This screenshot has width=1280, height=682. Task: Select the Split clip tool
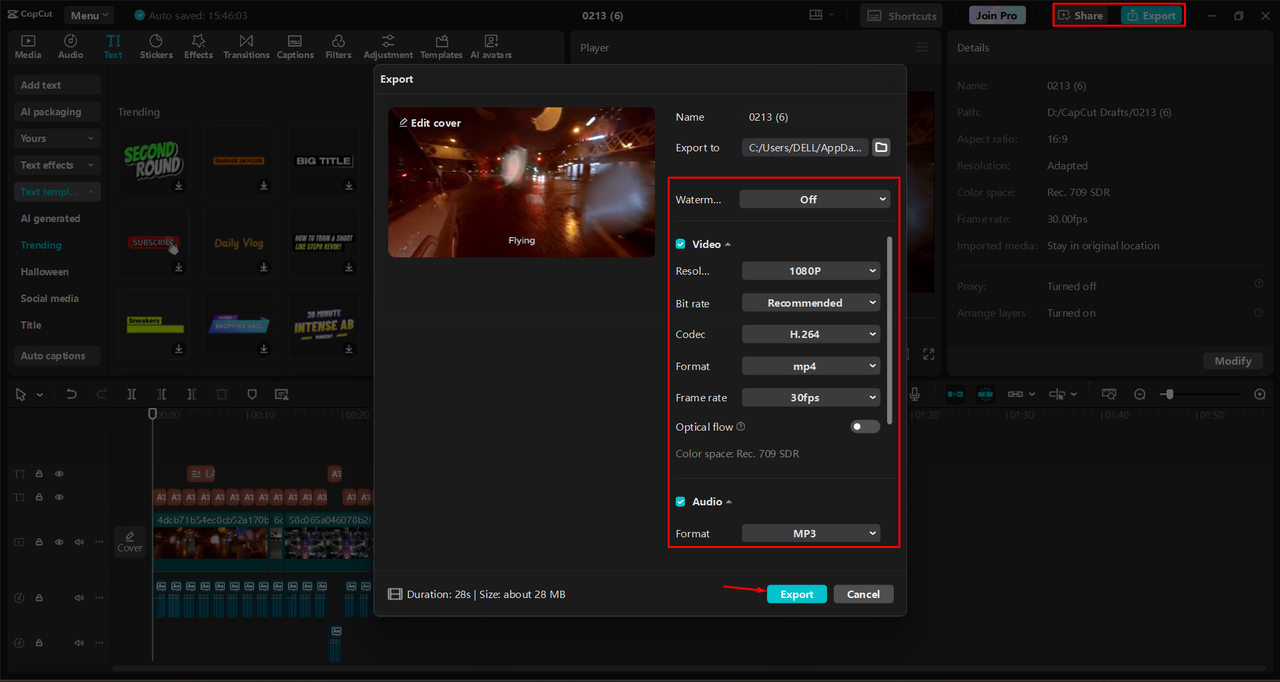tap(132, 395)
